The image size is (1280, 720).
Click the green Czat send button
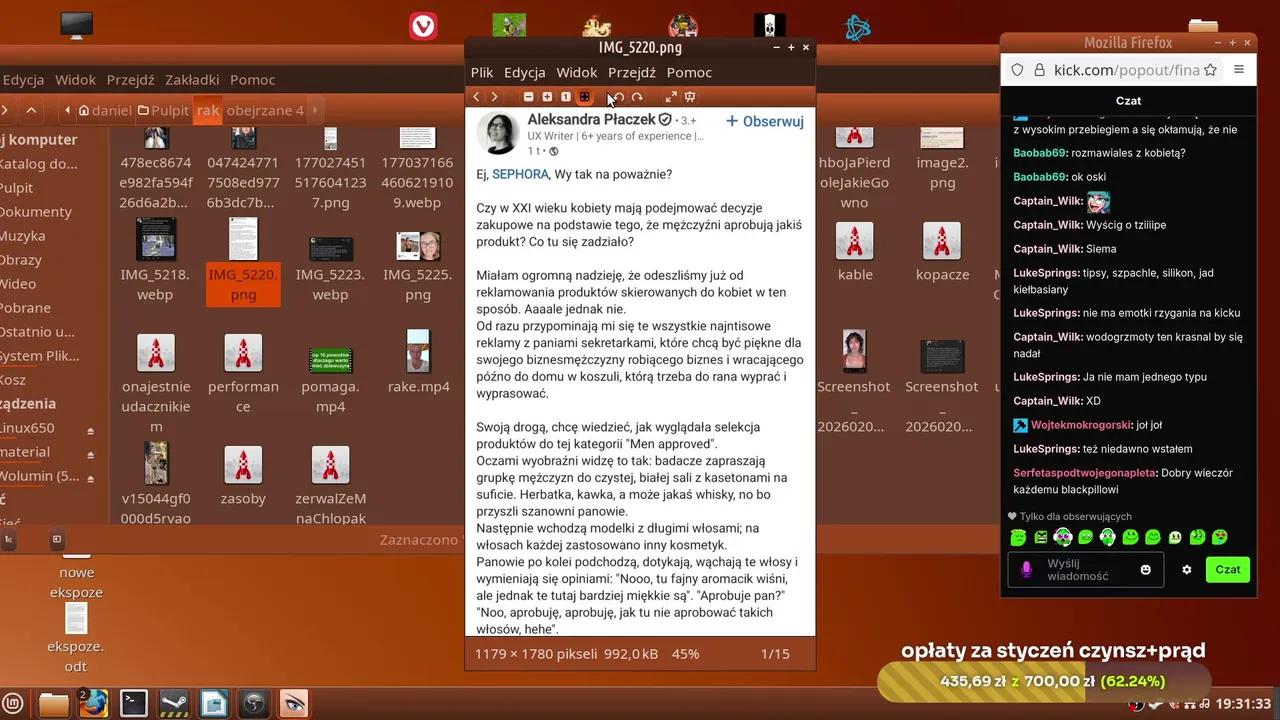1228,569
